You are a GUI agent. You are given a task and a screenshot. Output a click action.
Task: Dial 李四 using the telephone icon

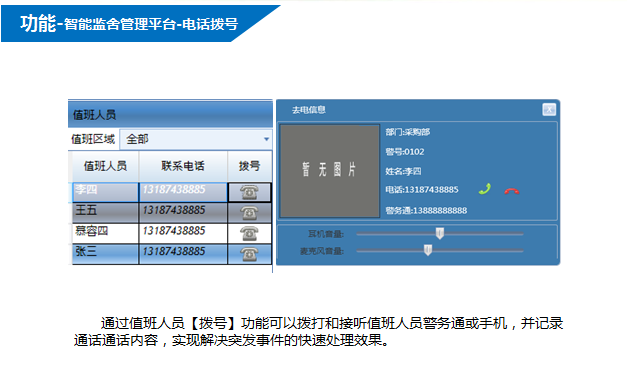click(249, 192)
